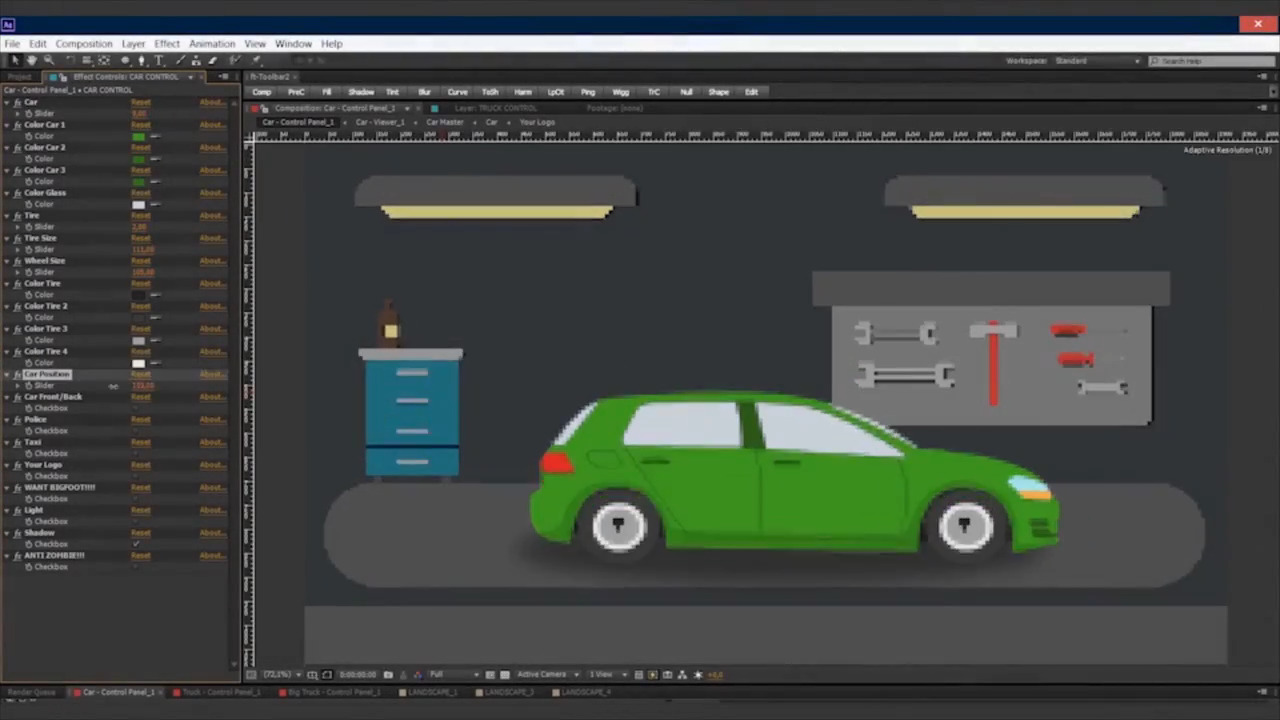Viewport: 1280px width, 720px height.
Task: Click Reset for Car Position
Action: [140, 374]
